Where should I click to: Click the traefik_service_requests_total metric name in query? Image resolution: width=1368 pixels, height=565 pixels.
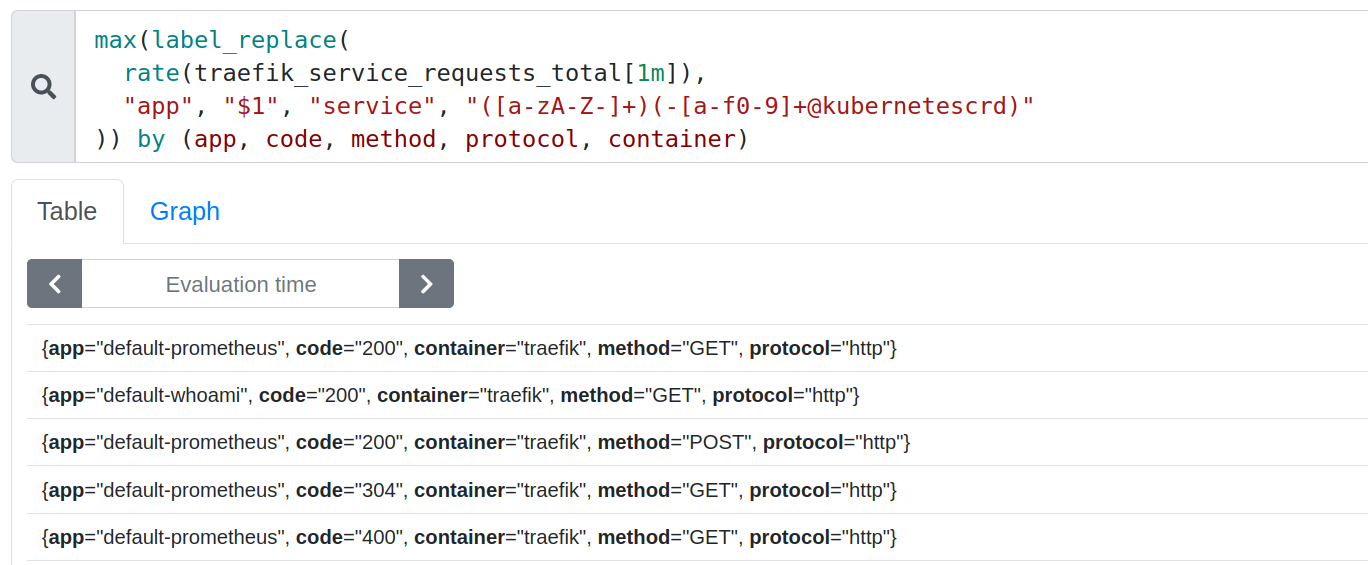point(408,73)
